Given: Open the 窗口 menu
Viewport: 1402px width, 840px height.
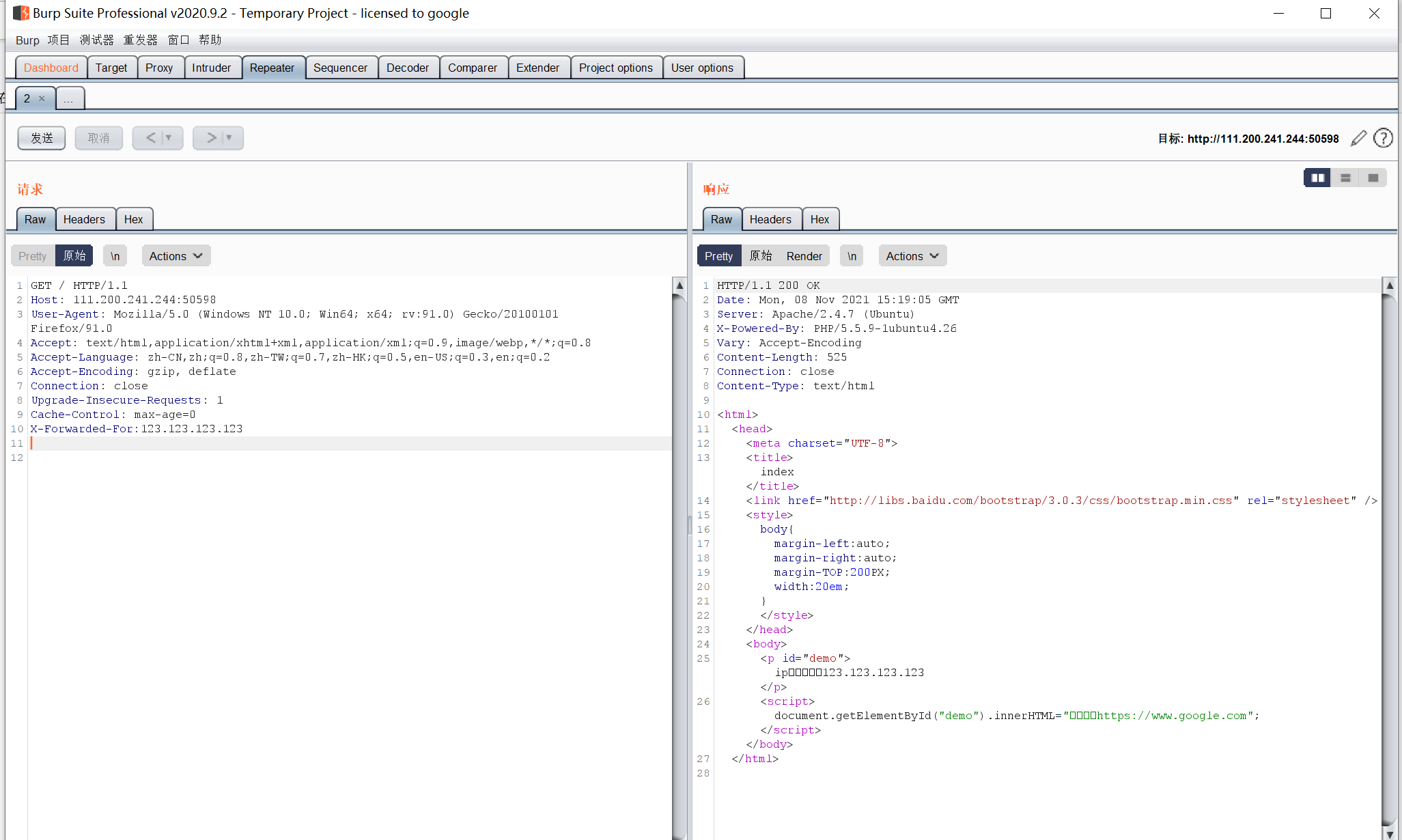Looking at the screenshot, I should pos(179,40).
